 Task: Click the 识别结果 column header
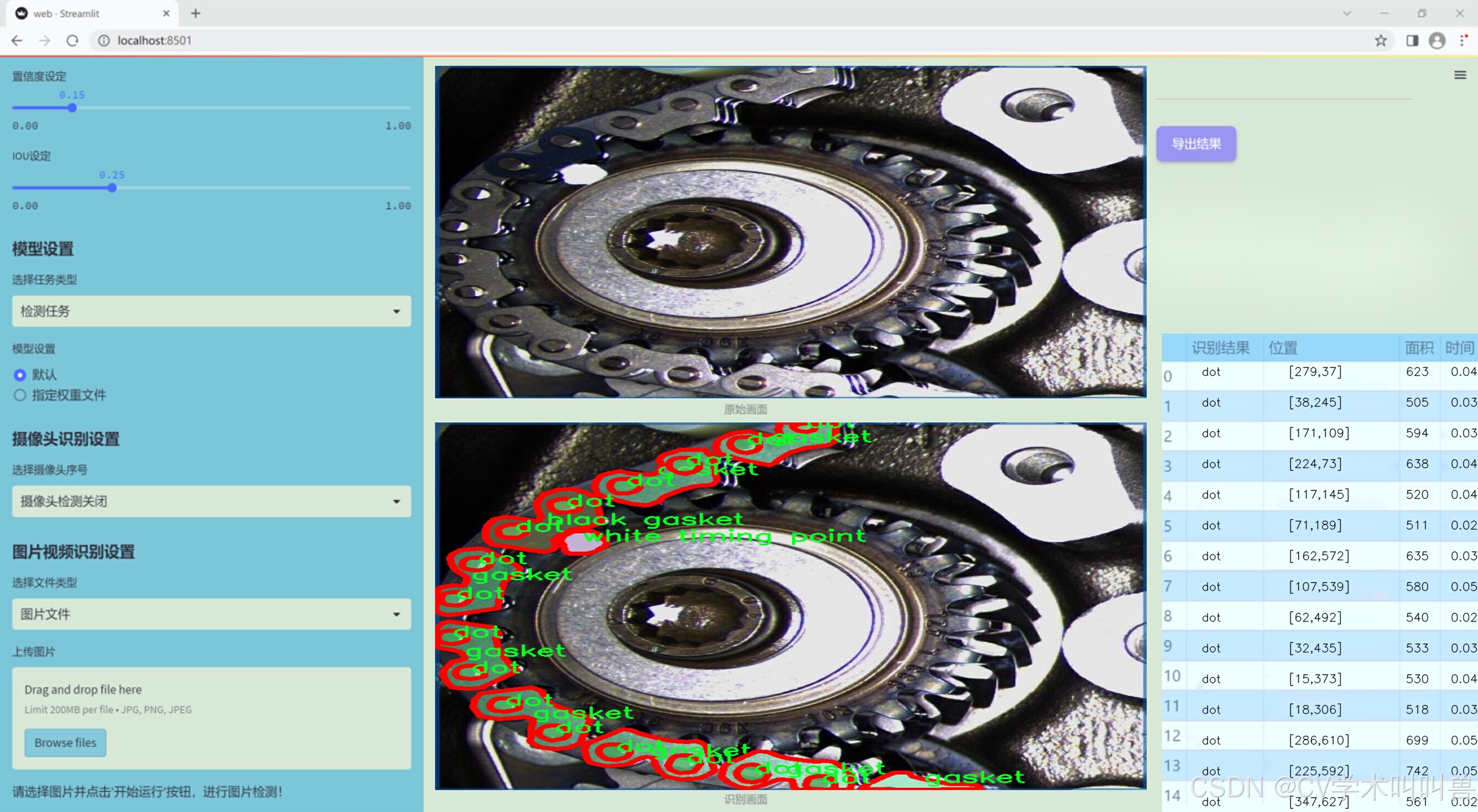coord(1220,348)
